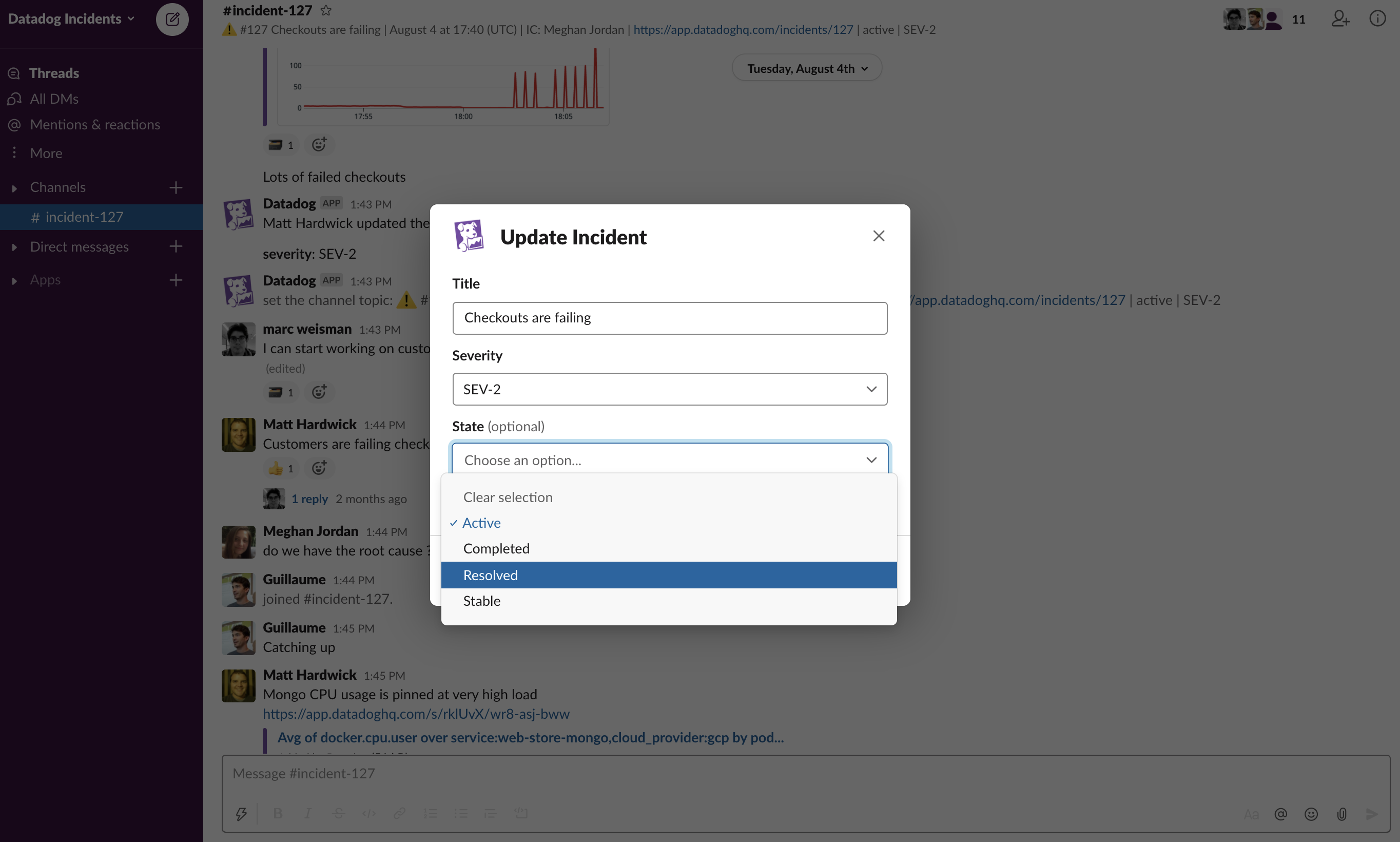Click the attachment paperclip icon
The width and height of the screenshot is (1400, 842).
coord(1341,814)
